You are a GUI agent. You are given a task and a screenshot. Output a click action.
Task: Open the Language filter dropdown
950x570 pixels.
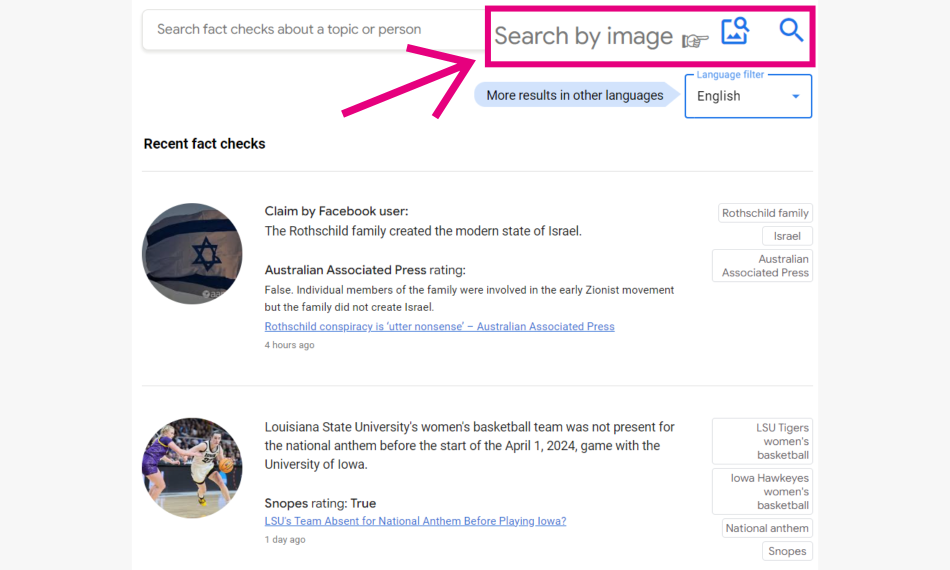click(x=748, y=96)
